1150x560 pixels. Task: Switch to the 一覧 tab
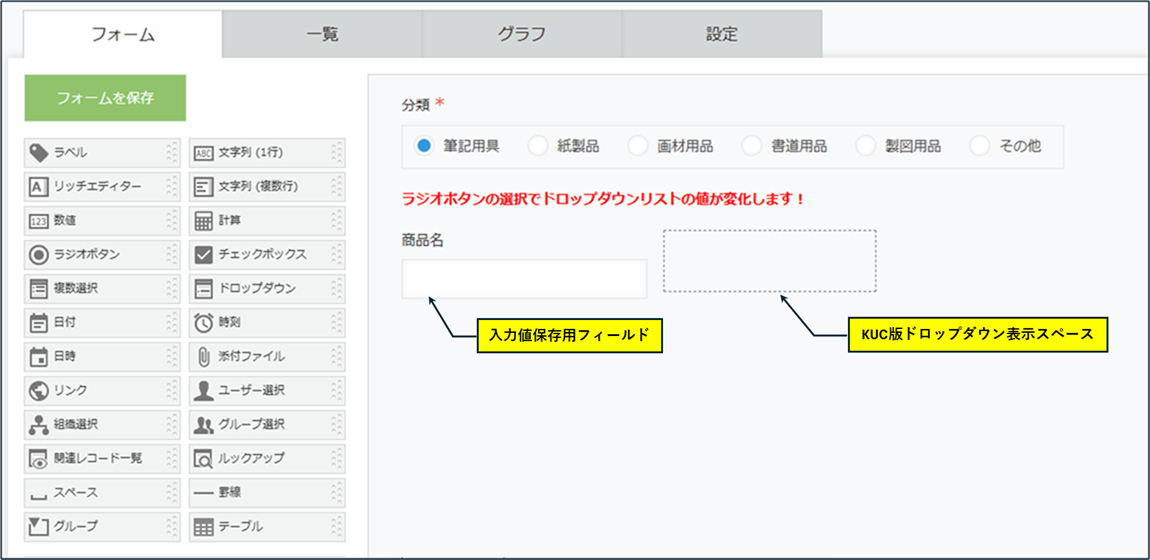322,34
